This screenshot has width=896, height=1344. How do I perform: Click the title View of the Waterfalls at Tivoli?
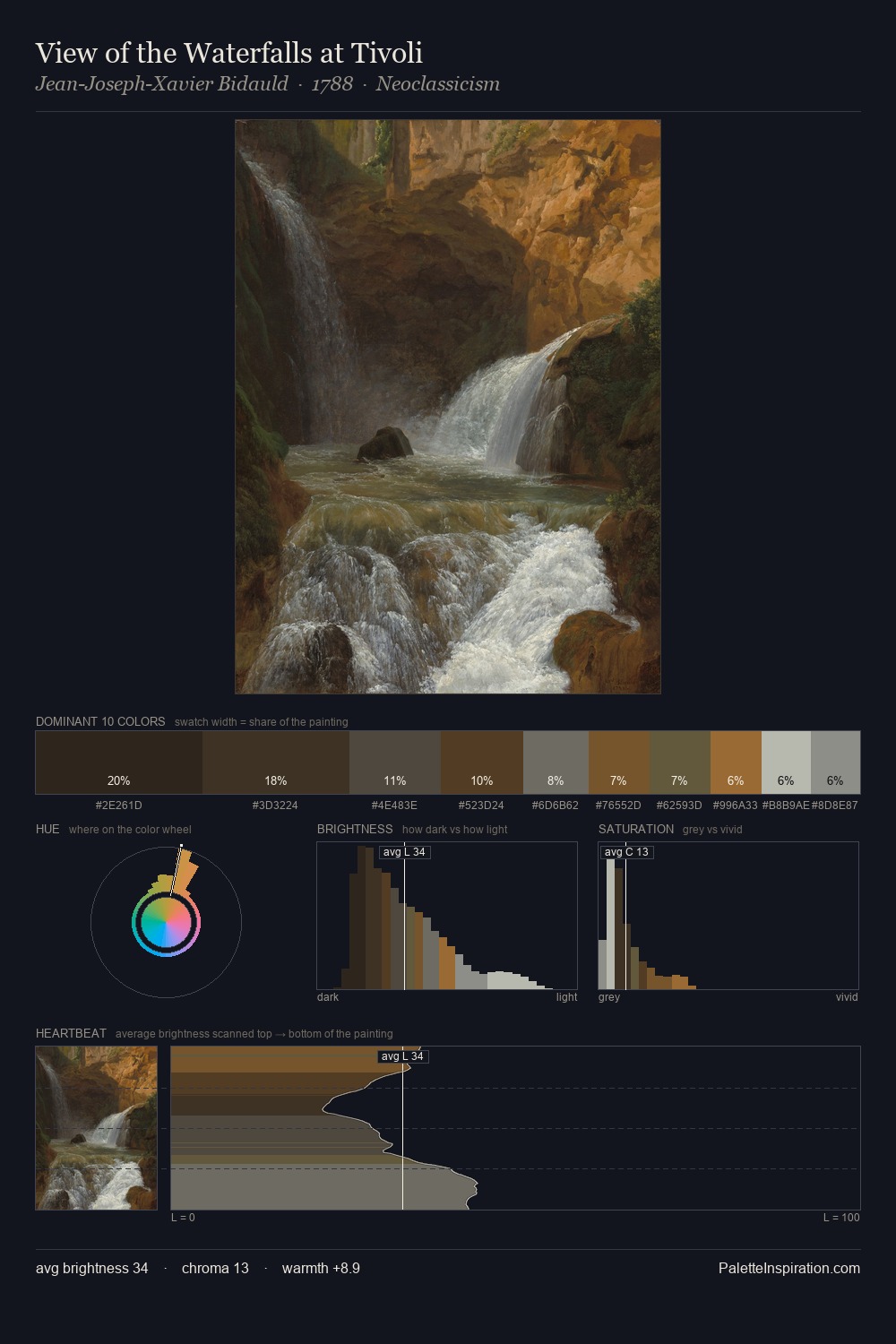[229, 53]
